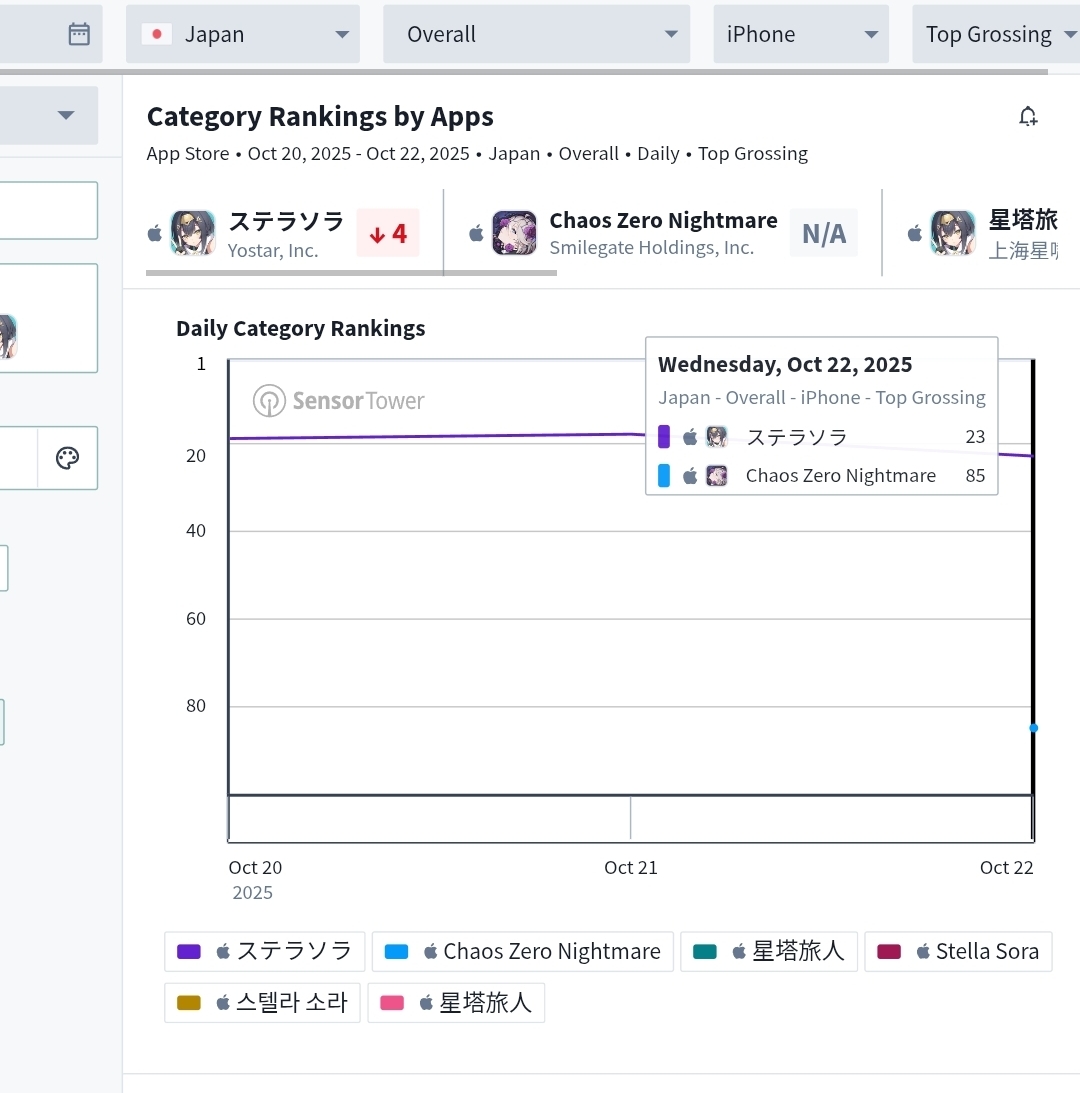Open the color palette icon
Screen dimensions: 1080x1093
68,458
